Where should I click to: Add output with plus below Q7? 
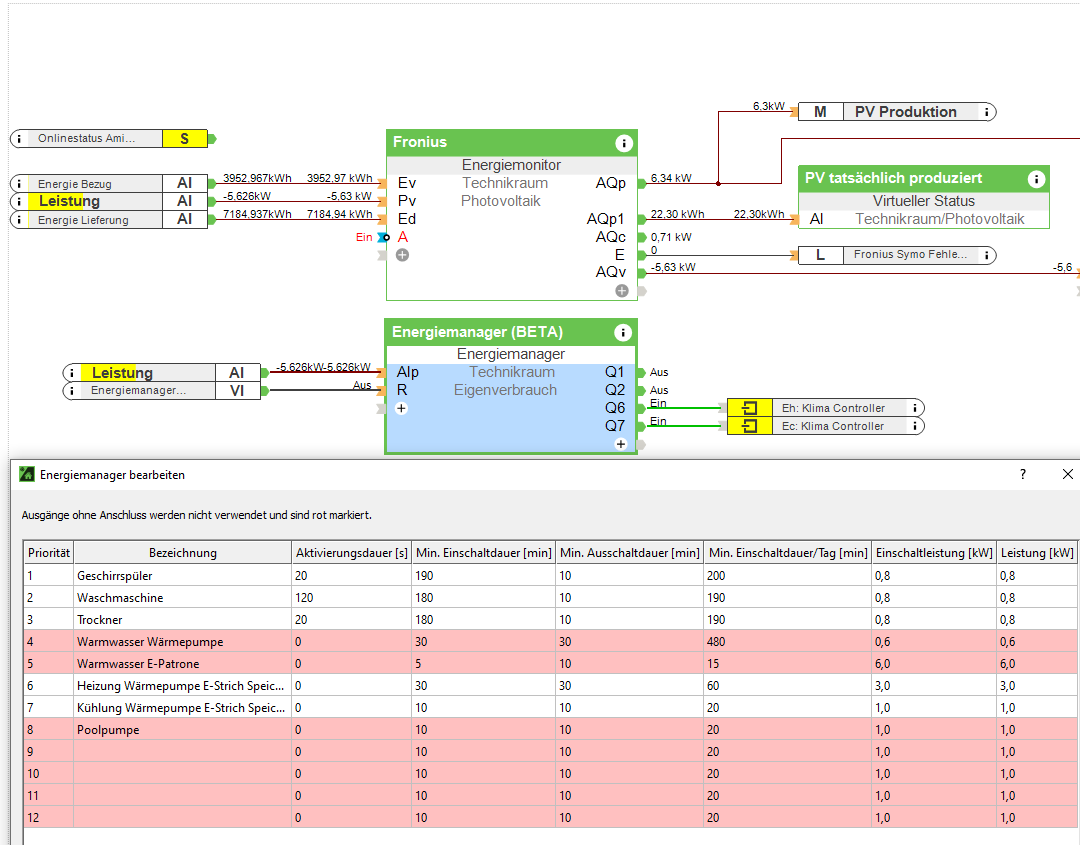(x=621, y=443)
